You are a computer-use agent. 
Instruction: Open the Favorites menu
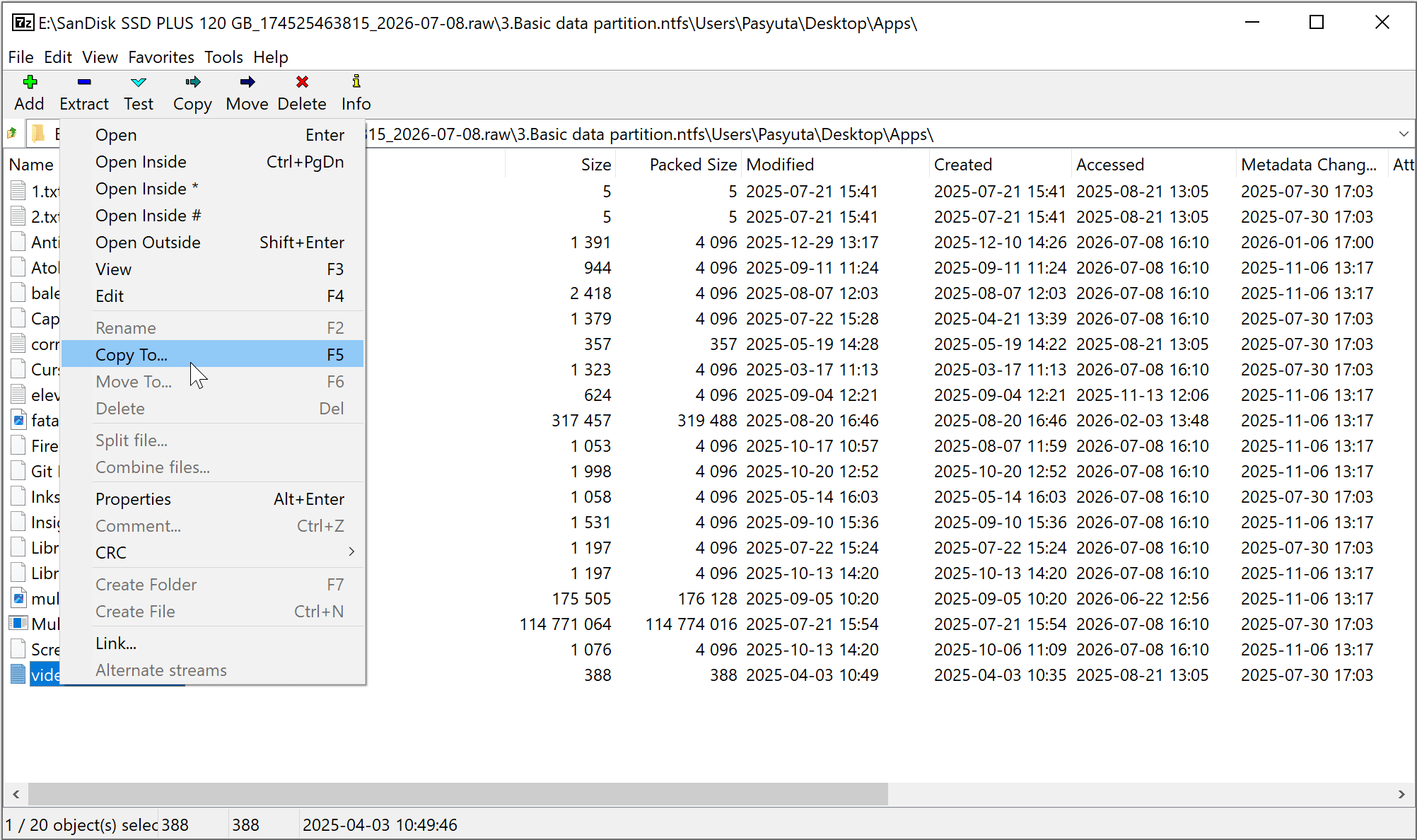pyautogui.click(x=161, y=57)
